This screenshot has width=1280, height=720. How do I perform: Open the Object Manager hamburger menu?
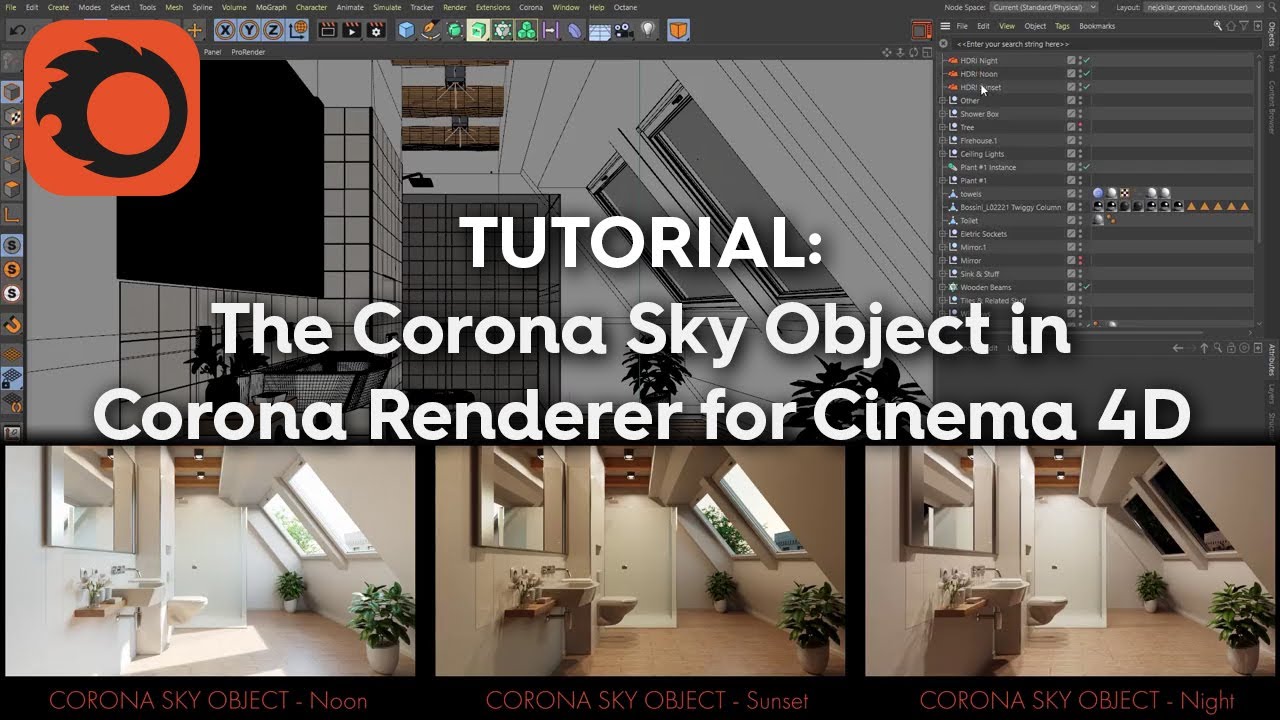tap(945, 25)
